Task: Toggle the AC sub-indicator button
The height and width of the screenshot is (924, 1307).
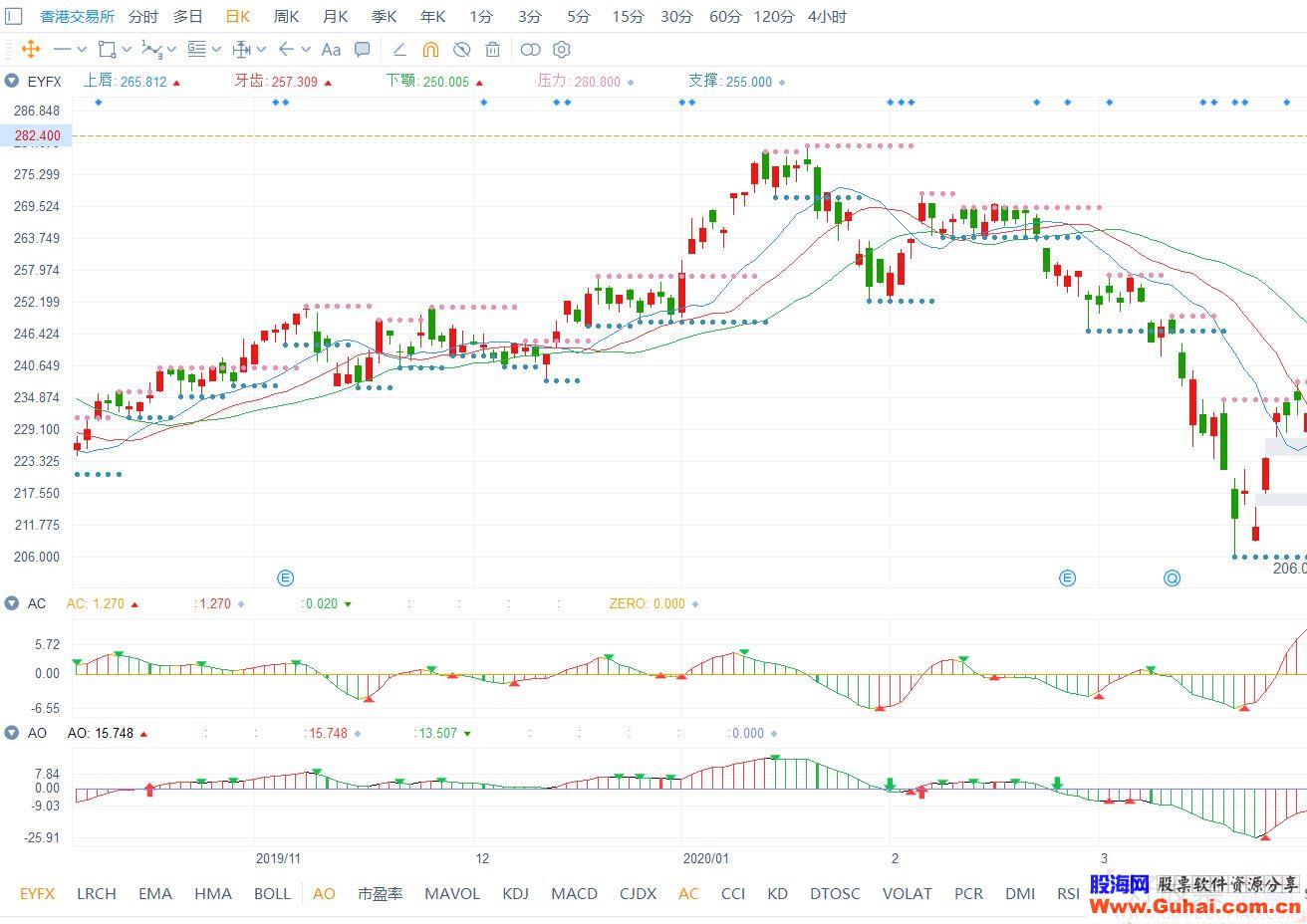Action: [x=688, y=893]
